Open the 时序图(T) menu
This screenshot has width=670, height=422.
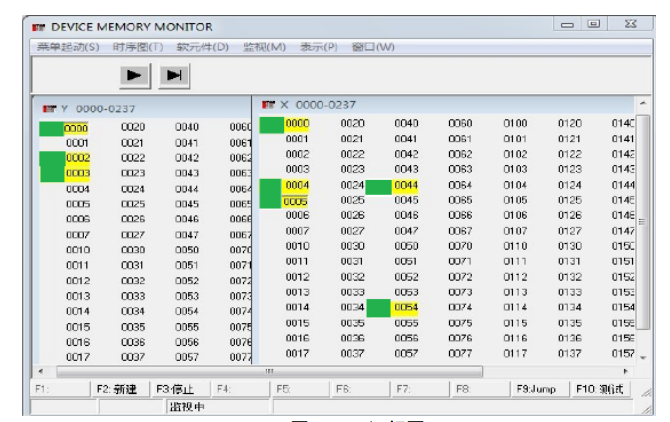click(138, 47)
